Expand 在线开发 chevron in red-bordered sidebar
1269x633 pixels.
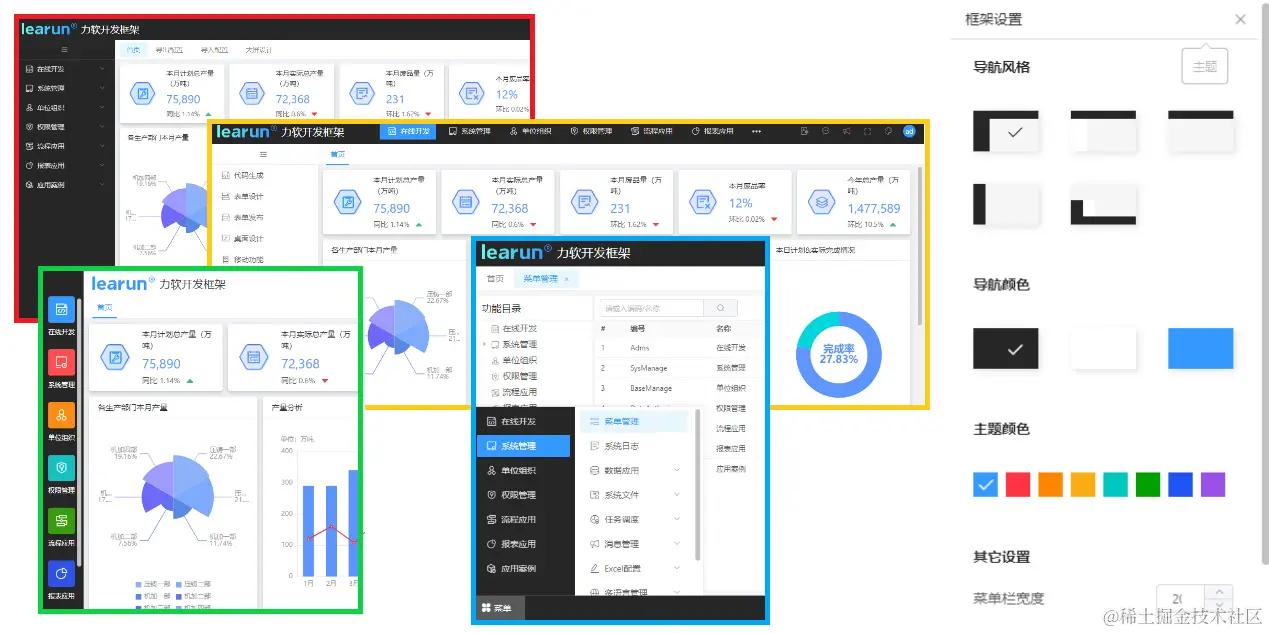tap(102, 69)
